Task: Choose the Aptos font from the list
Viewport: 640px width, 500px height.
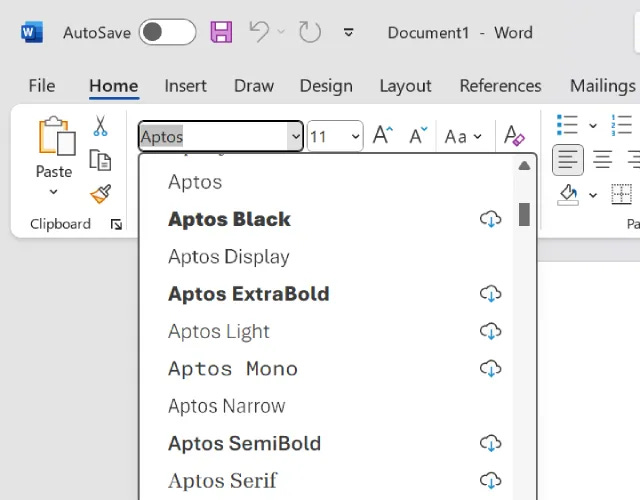Action: click(326, 182)
